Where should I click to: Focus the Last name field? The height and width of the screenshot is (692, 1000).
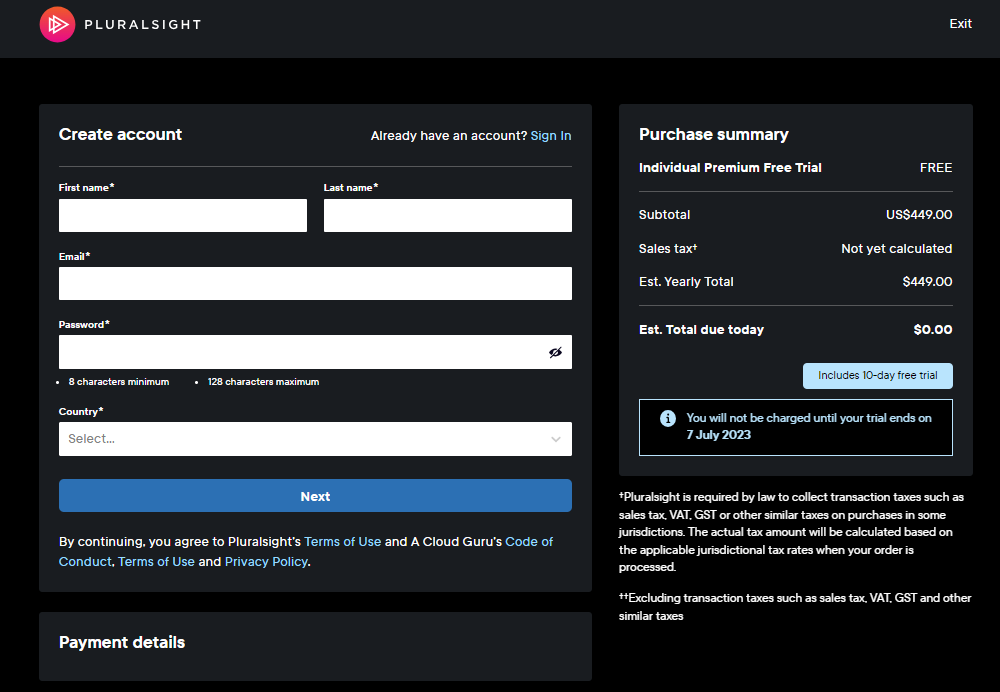coord(447,215)
